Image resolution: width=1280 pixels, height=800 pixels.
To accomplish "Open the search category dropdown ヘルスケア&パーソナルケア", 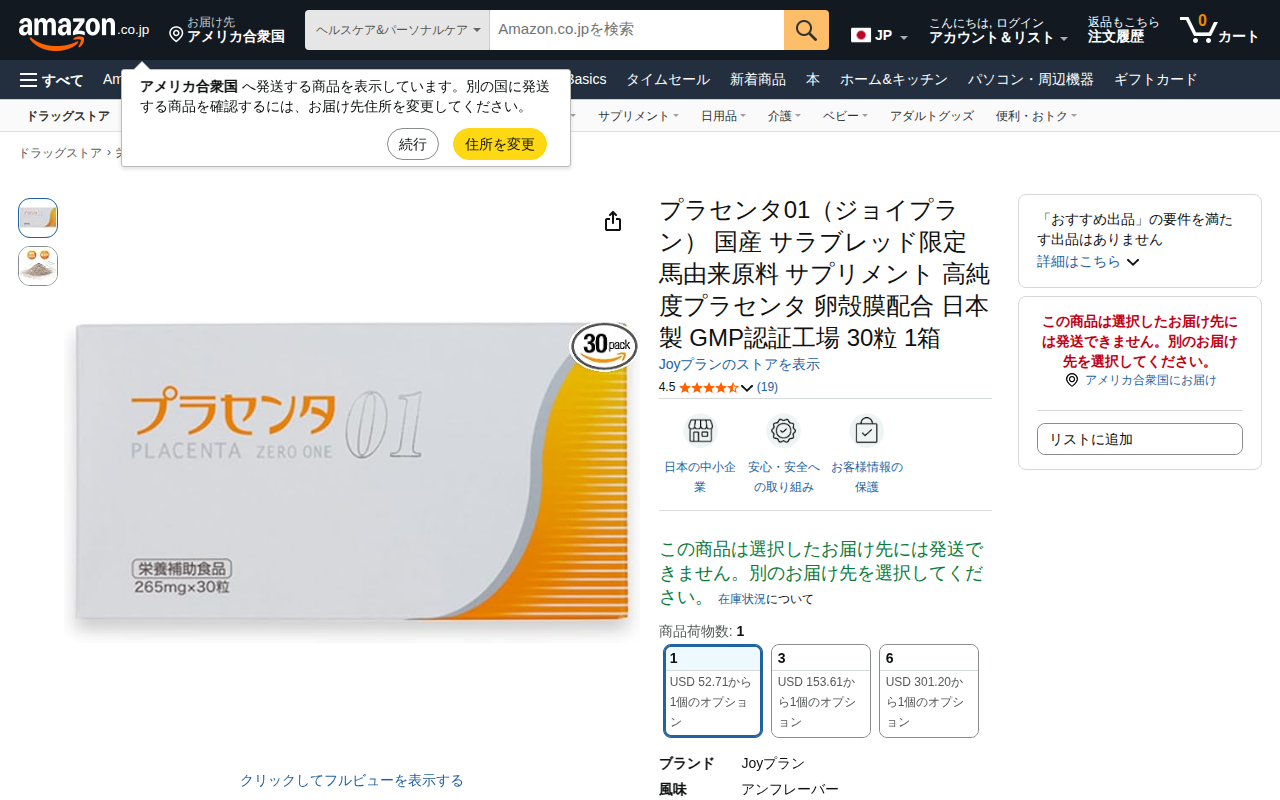I will tap(397, 30).
